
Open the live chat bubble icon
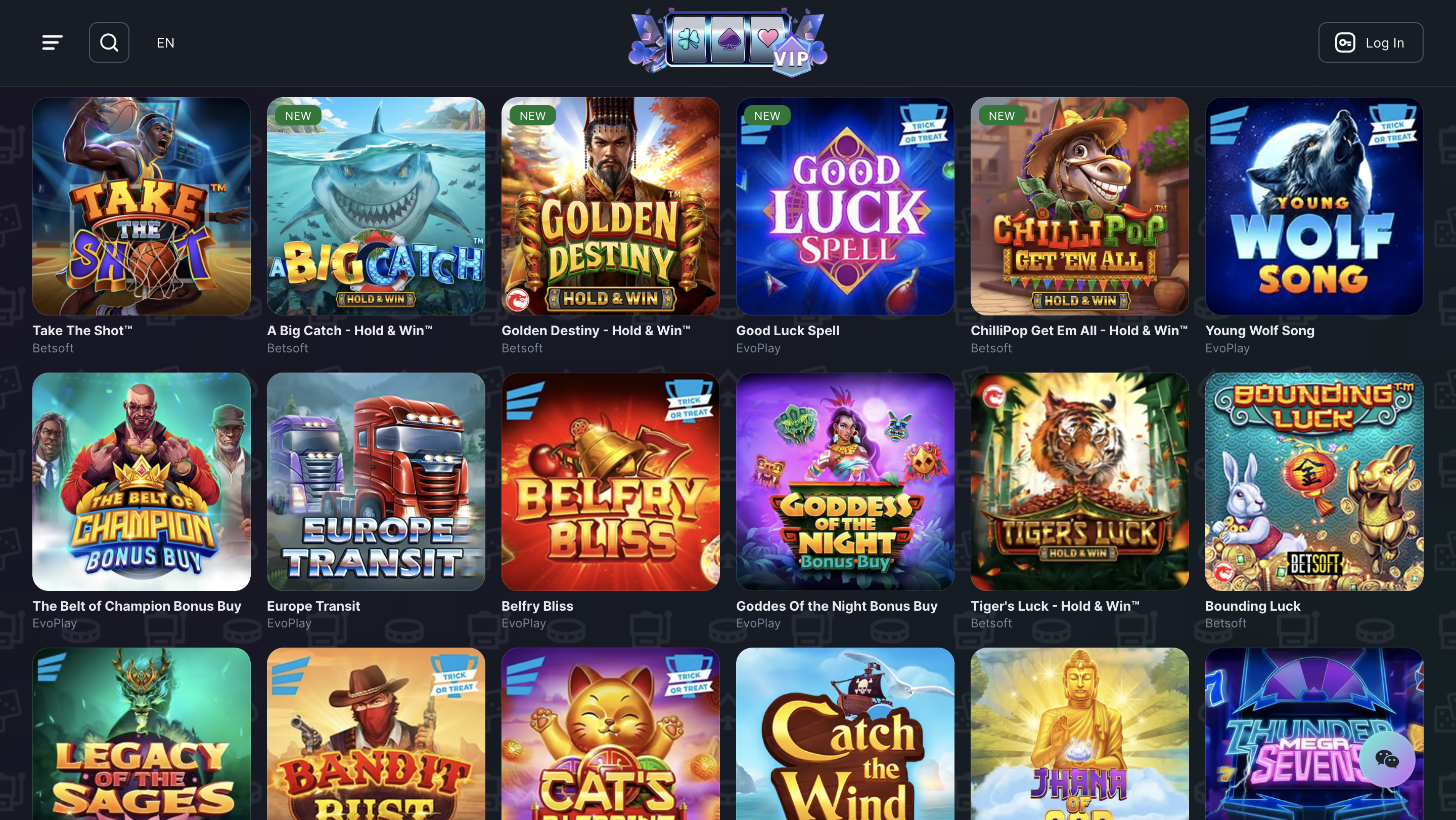click(x=1386, y=759)
